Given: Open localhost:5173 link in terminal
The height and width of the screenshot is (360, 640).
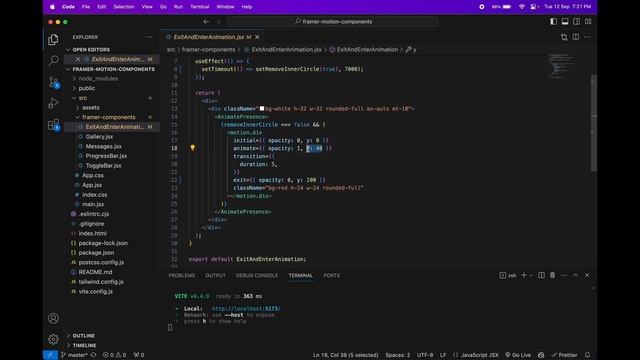Looking at the screenshot, I should click(x=246, y=309).
